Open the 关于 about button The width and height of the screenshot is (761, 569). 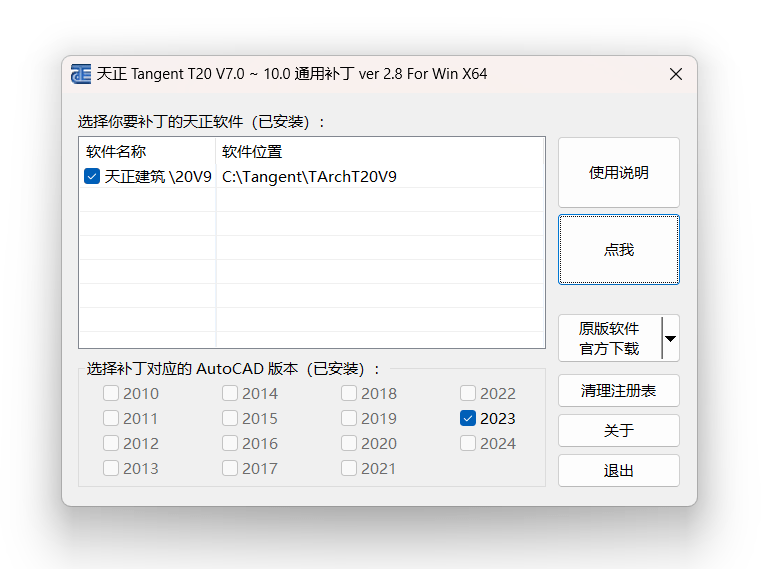coord(619,431)
